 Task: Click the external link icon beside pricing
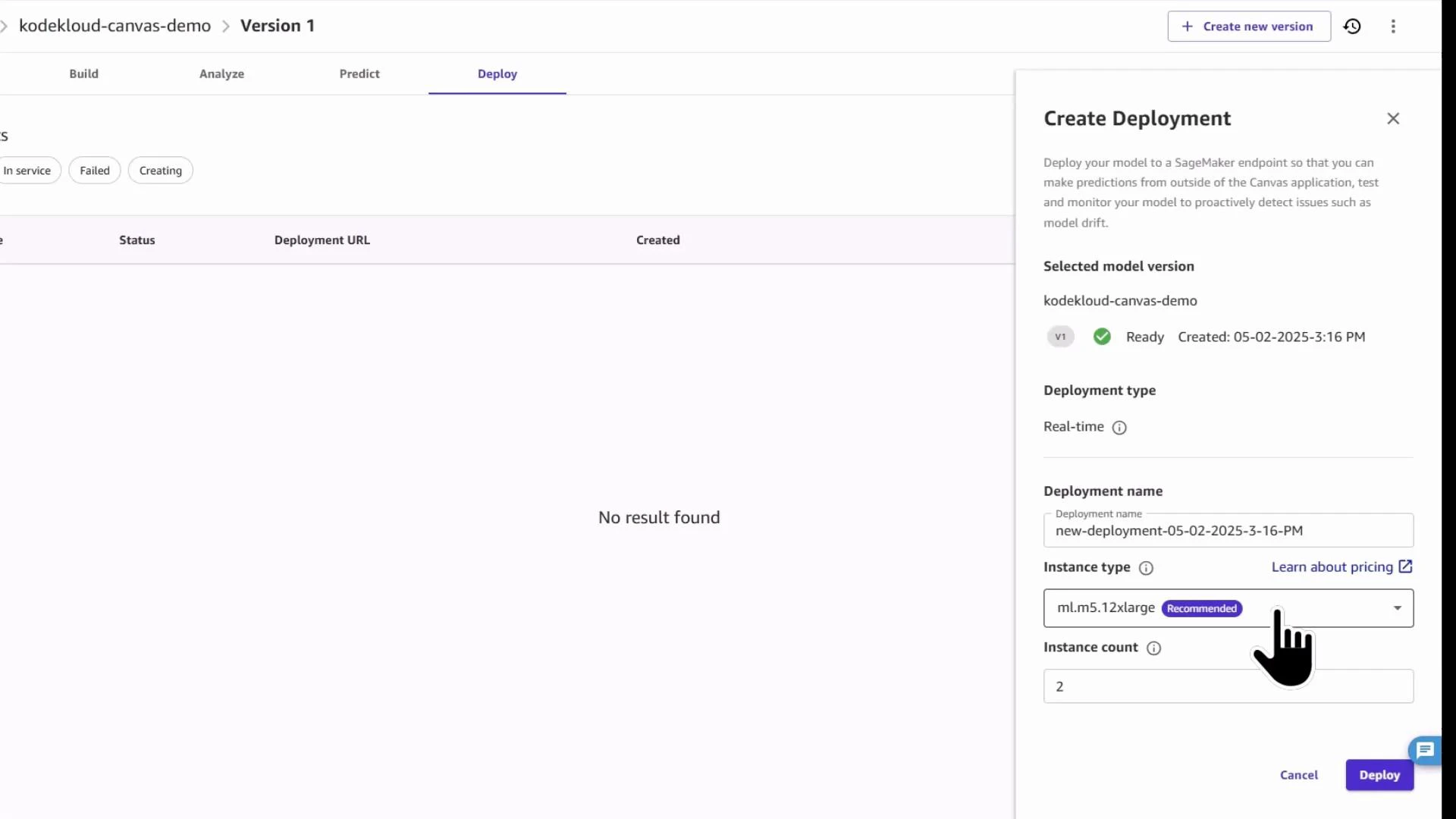click(1407, 566)
